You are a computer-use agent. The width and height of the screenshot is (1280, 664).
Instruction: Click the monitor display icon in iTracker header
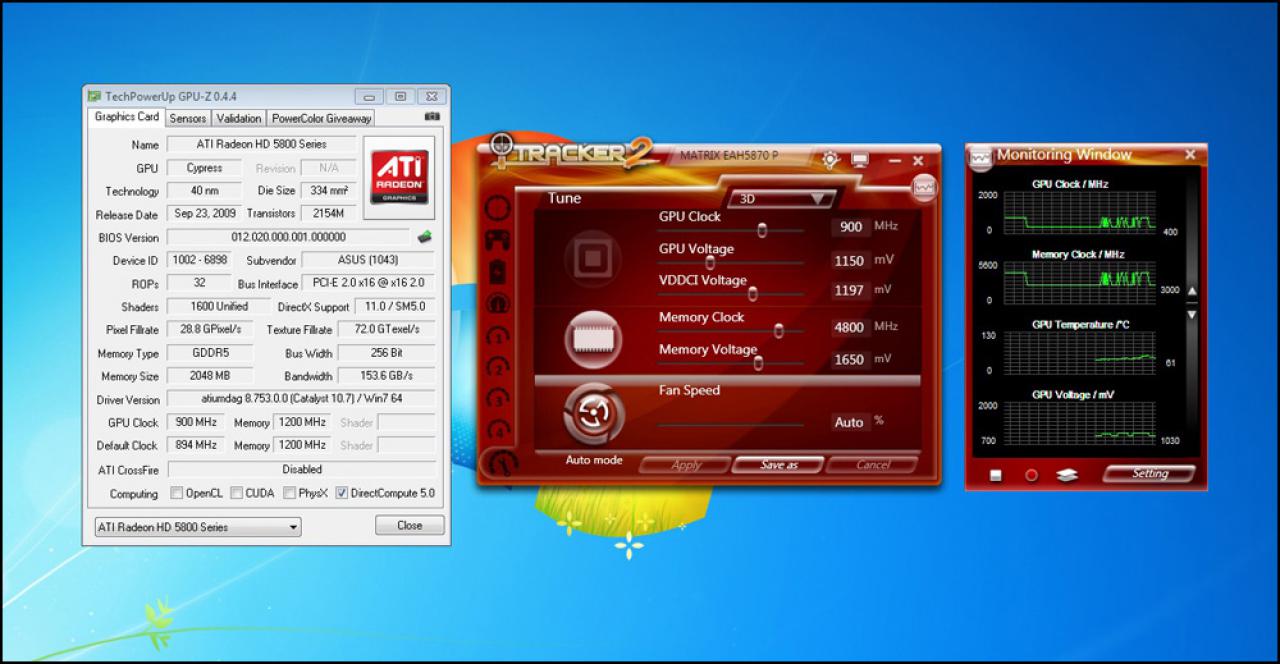point(860,159)
